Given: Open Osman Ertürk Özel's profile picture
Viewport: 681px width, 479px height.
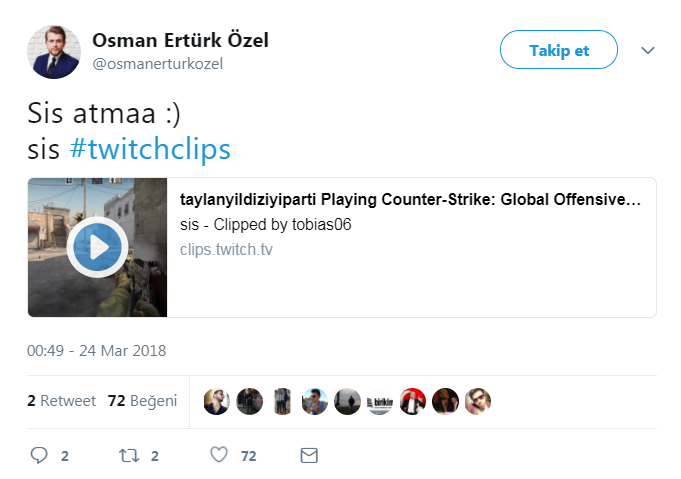Looking at the screenshot, I should [x=53, y=51].
